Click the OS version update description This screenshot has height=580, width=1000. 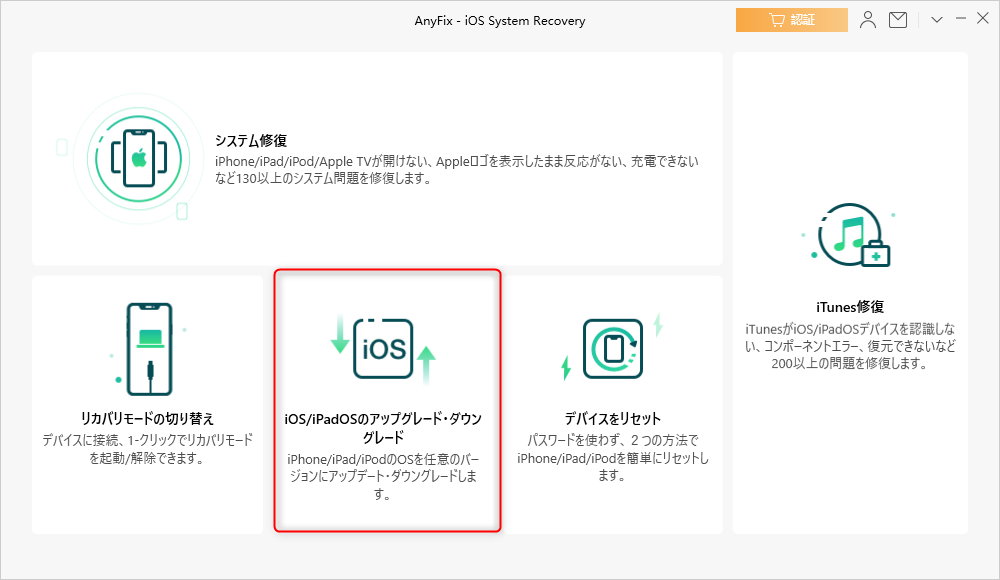[x=383, y=476]
